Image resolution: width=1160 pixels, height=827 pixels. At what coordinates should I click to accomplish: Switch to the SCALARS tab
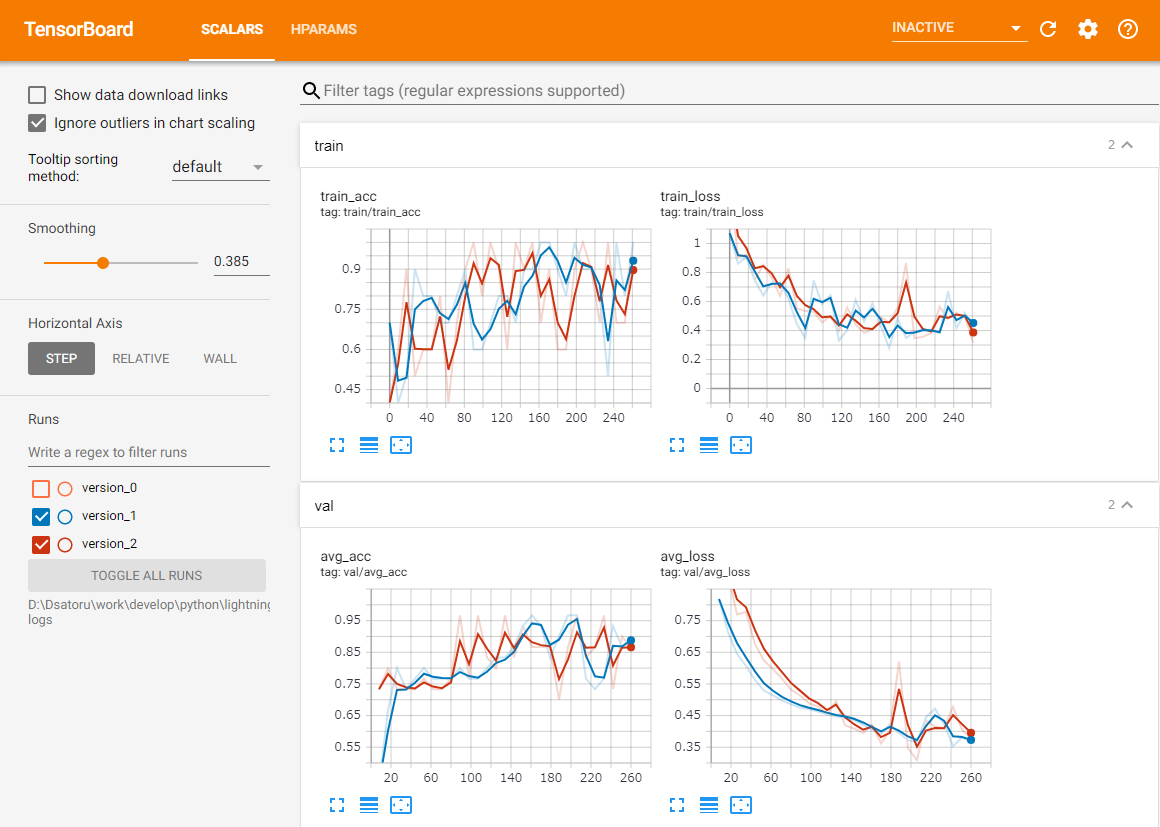pyautogui.click(x=232, y=30)
